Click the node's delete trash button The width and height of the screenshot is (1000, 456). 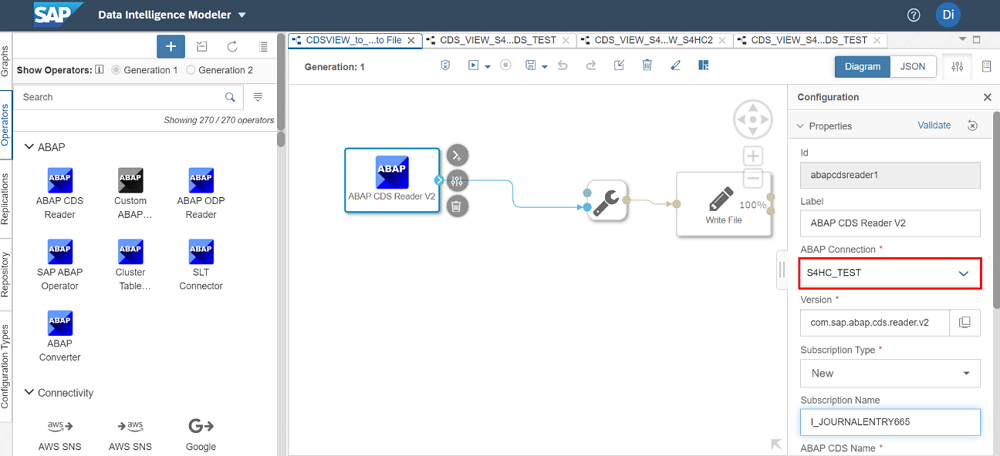click(x=457, y=206)
